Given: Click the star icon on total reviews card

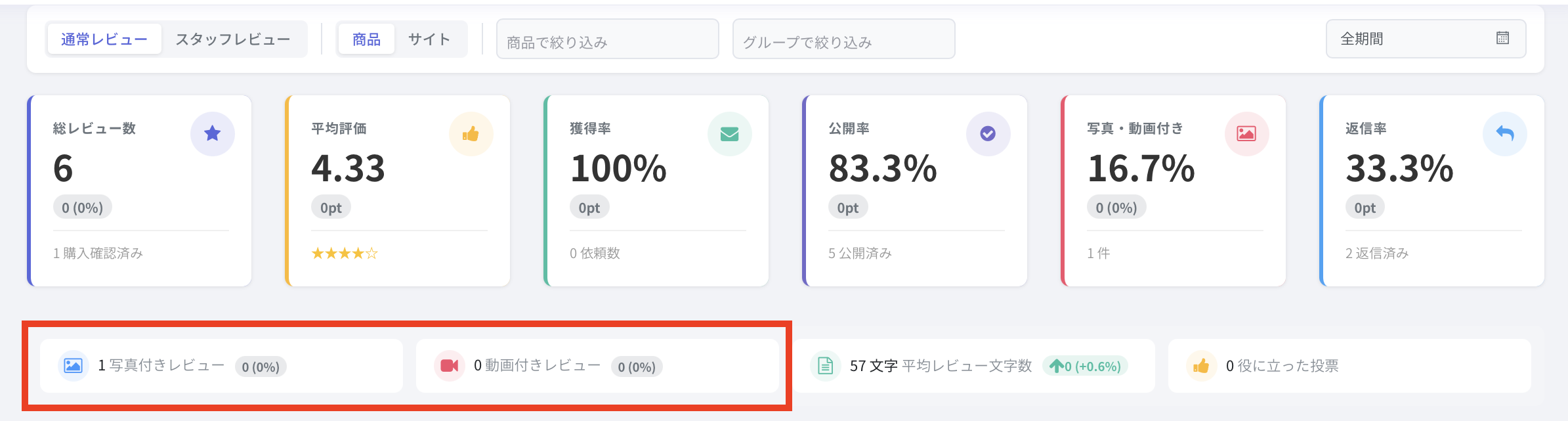Looking at the screenshot, I should tap(212, 134).
